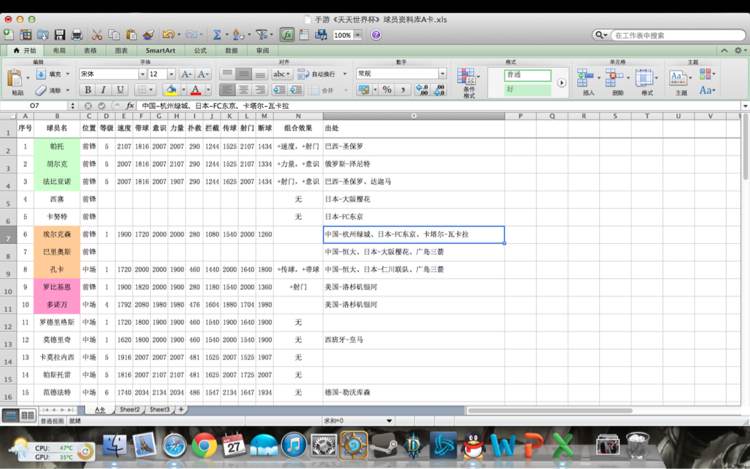Switch to the Sheet2 tab

pyautogui.click(x=130, y=410)
